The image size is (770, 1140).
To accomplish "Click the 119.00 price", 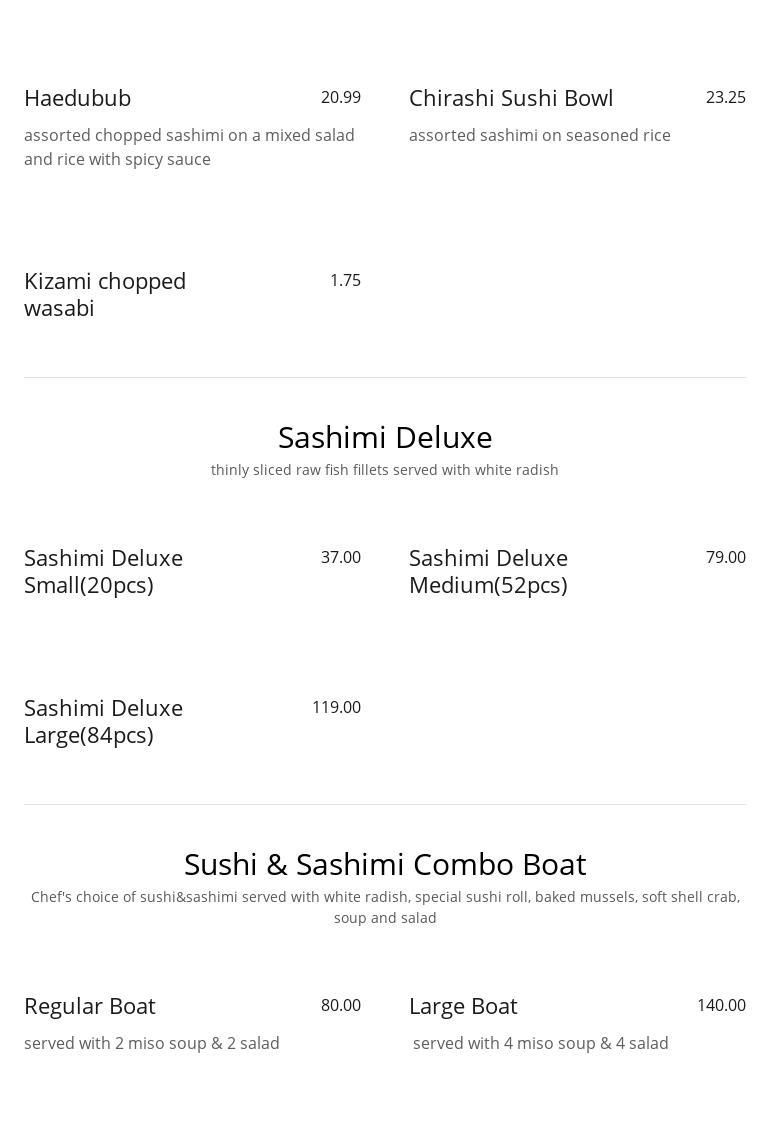I will pyautogui.click(x=336, y=708).
